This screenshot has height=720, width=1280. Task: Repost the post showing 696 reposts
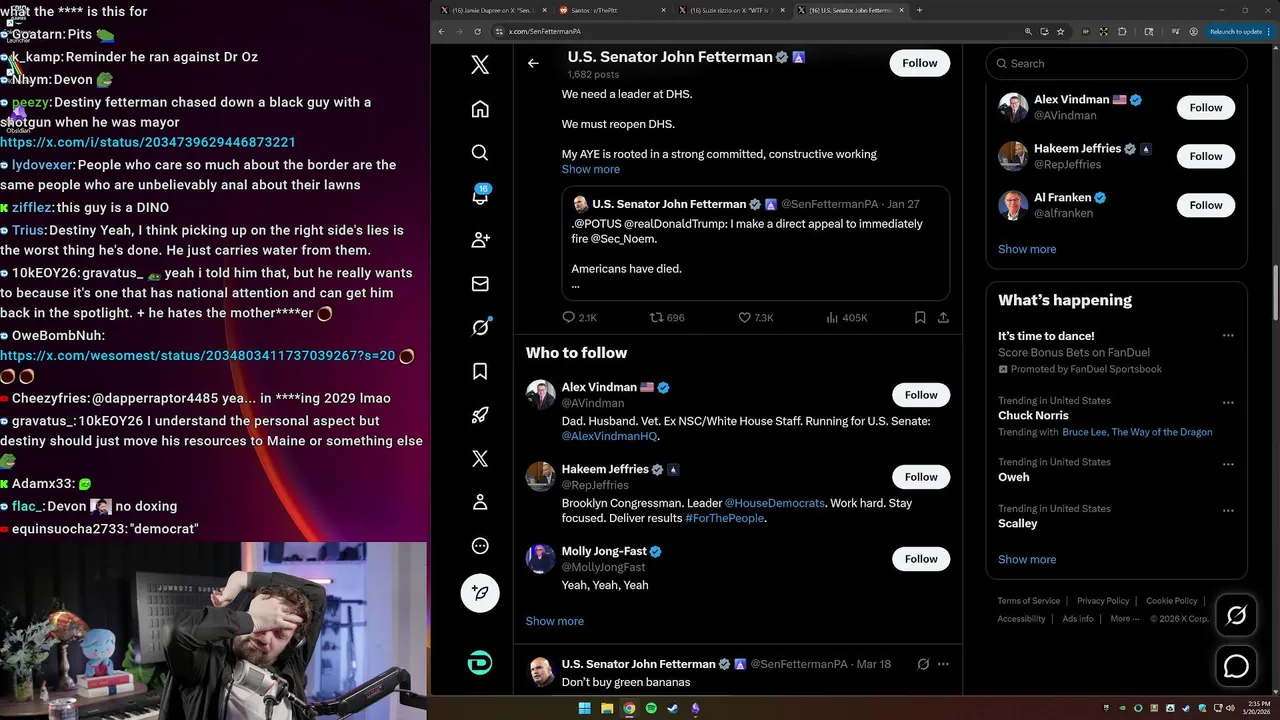(667, 318)
